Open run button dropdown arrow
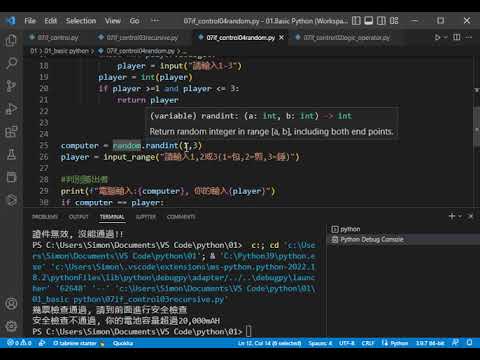This screenshot has height=360, width=480. click(445, 37)
